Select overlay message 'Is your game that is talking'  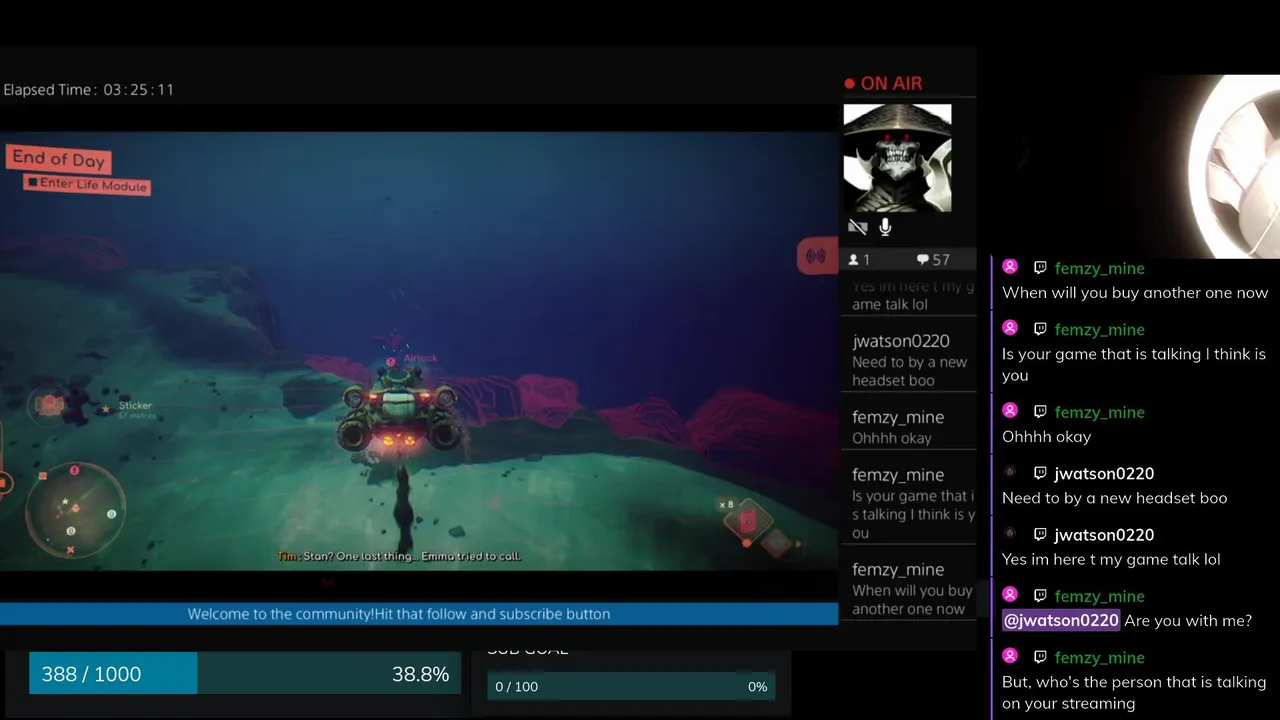click(913, 514)
